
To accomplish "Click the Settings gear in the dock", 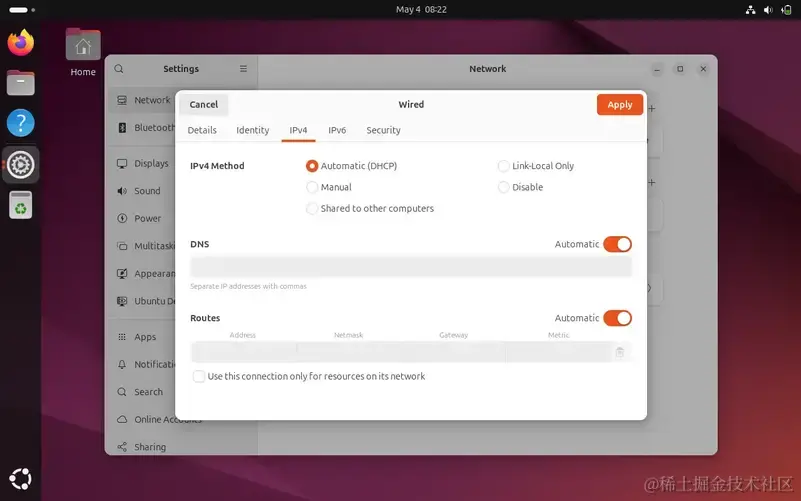I will (x=20, y=164).
